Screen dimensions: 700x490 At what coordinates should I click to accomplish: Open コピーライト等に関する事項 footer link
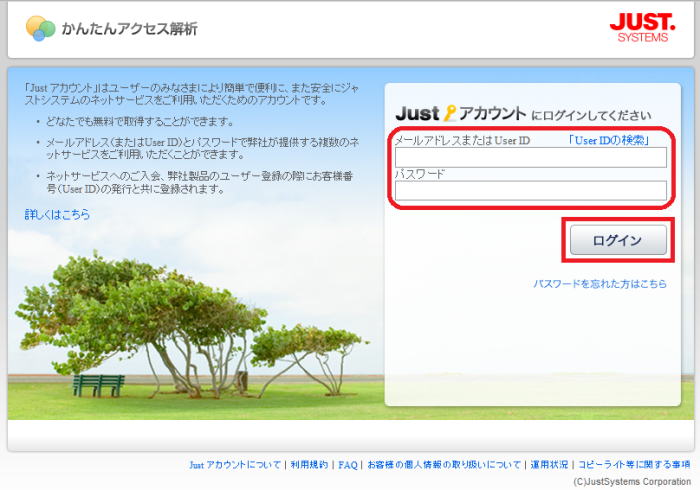point(634,465)
